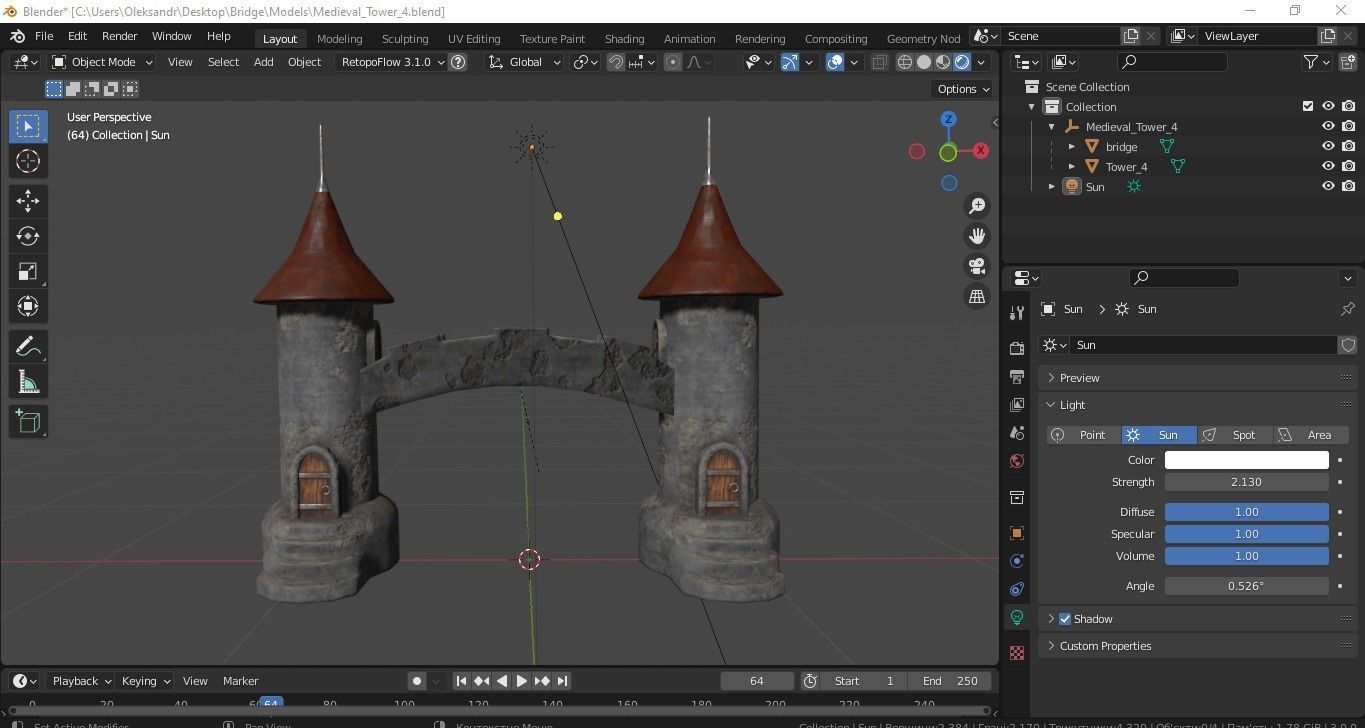Open the Object properties tab
Image resolution: width=1365 pixels, height=728 pixels.
1017,533
